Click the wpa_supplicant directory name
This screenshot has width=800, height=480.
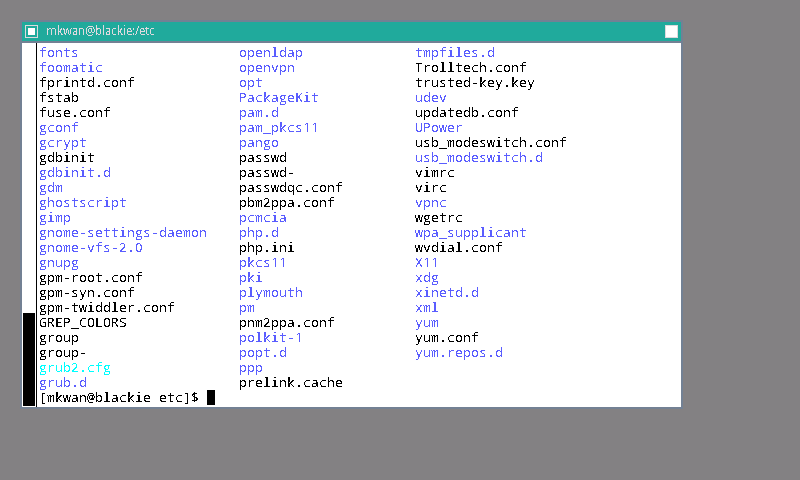[470, 233]
